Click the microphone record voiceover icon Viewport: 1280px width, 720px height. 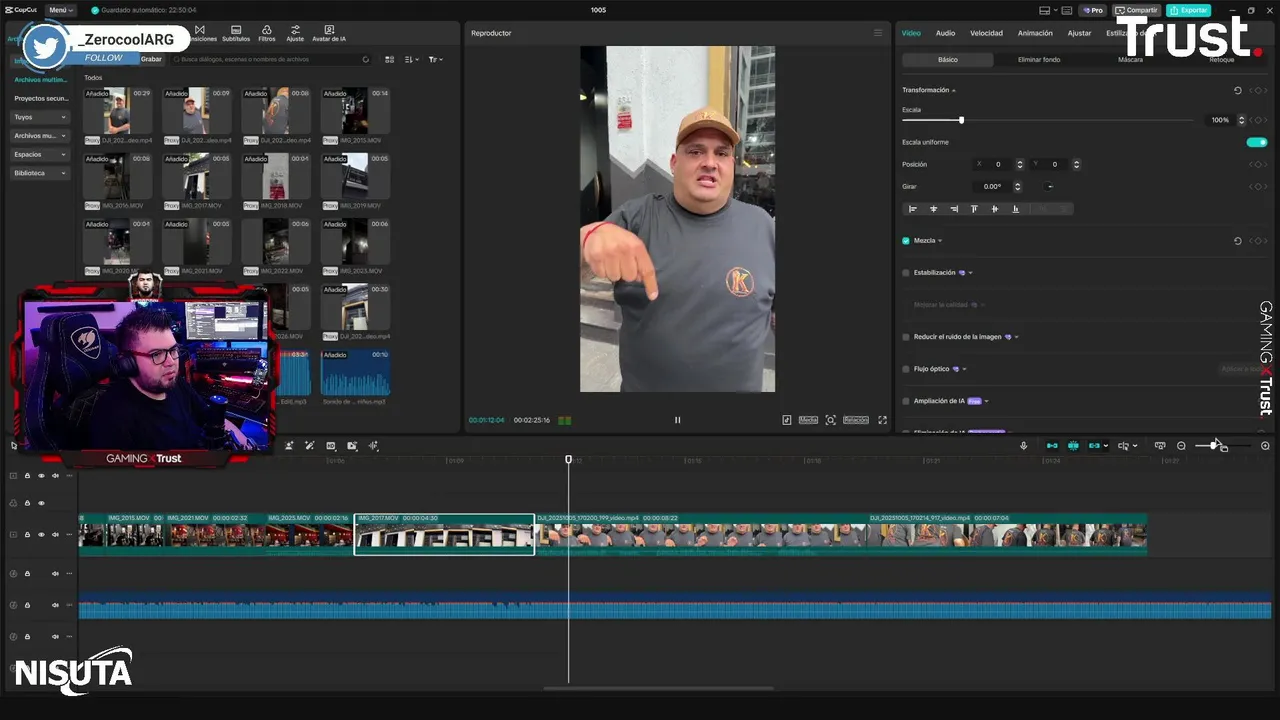pos(1023,446)
